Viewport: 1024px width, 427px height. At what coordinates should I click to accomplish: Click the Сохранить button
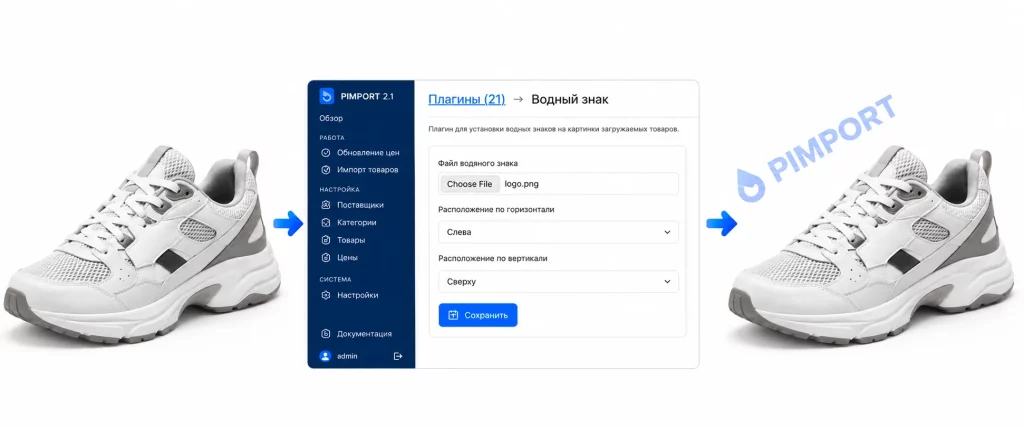pyautogui.click(x=478, y=315)
